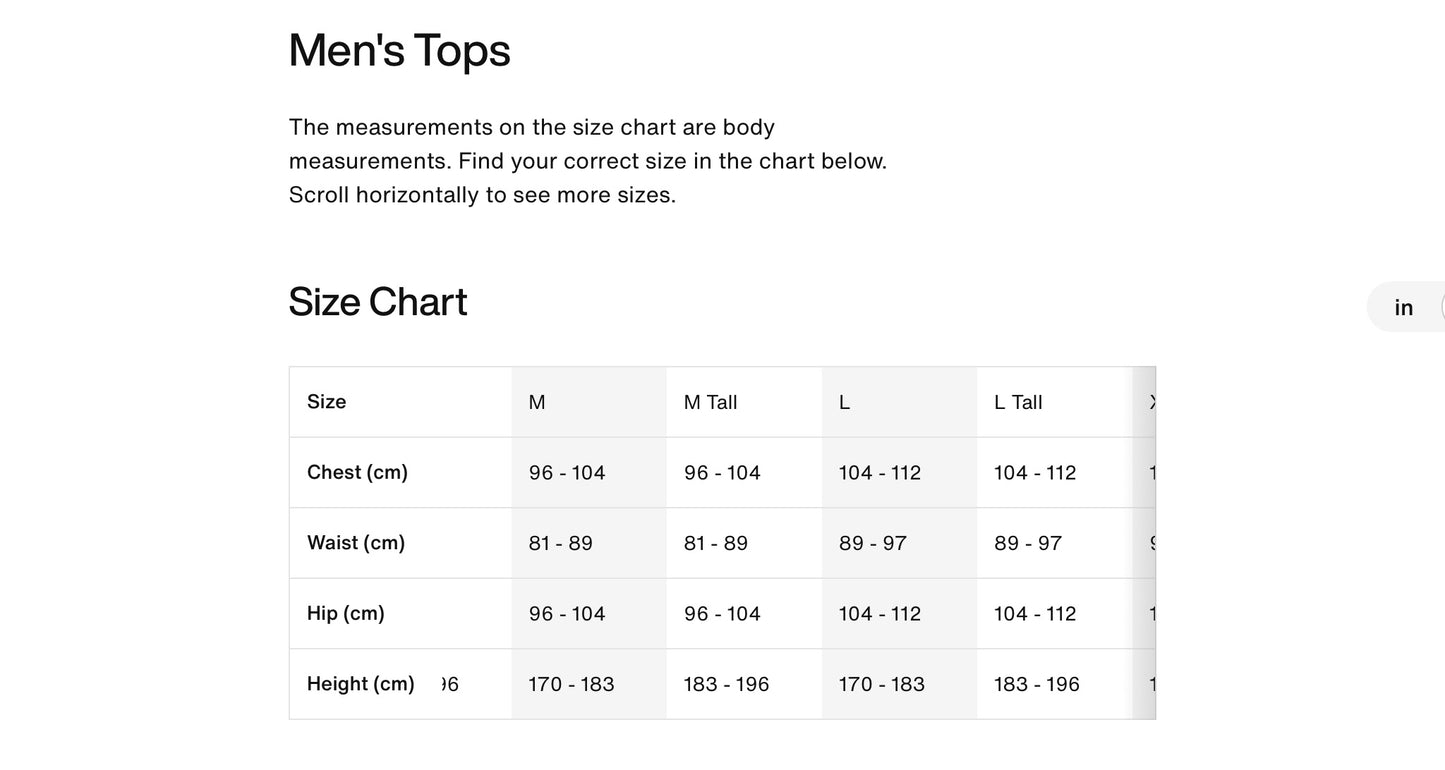Switch units with the "in" toggle
Image resolution: width=1445 pixels, height=770 pixels.
click(1404, 308)
